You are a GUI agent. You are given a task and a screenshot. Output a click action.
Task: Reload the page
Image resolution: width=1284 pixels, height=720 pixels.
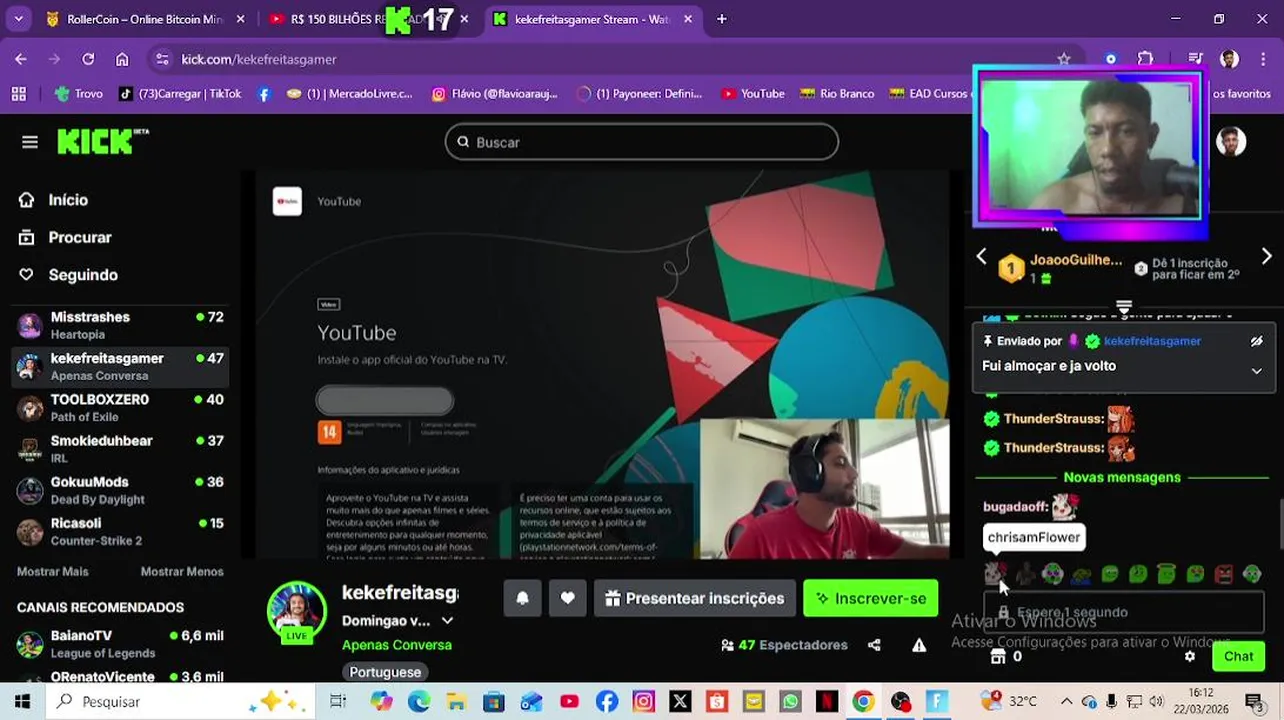pos(88,59)
